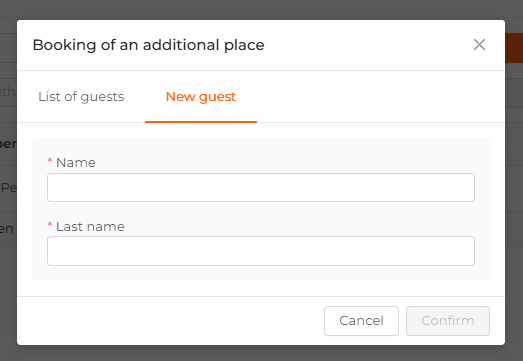Viewport: 523px width, 361px height.
Task: Click the dimmed "ith" text at left edge
Action: pos(7,91)
